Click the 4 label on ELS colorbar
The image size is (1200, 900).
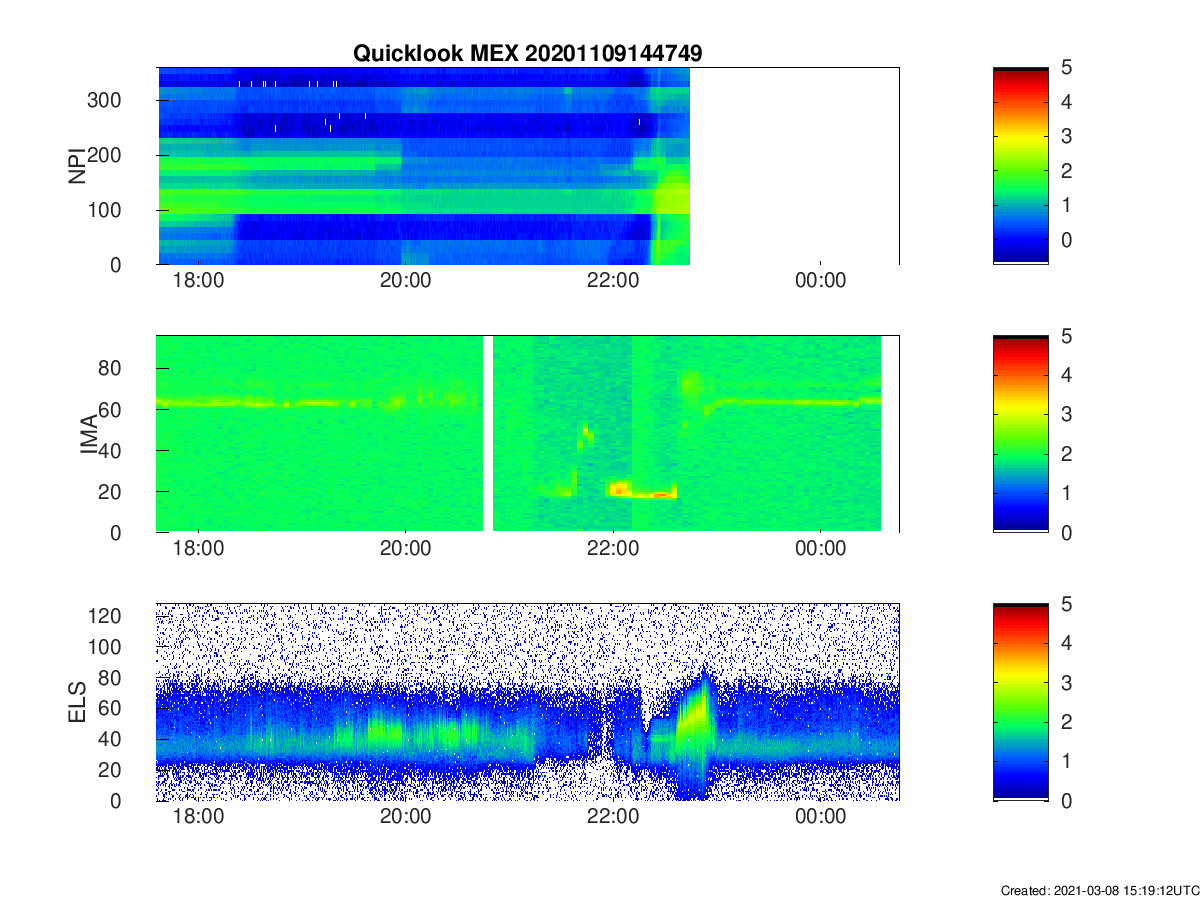click(1066, 643)
